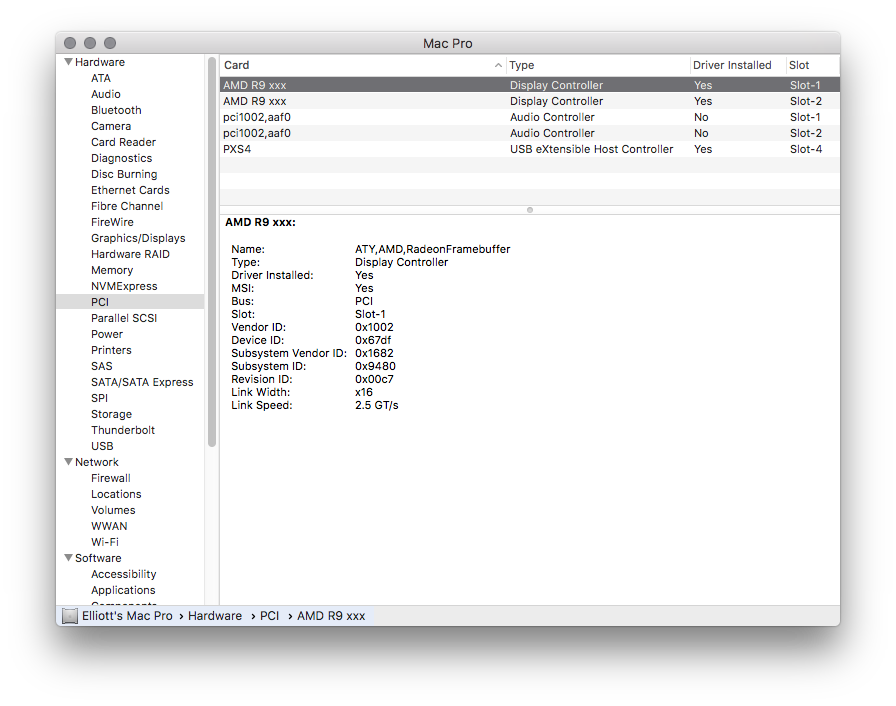Select Thunderbolt in the sidebar

pos(123,430)
